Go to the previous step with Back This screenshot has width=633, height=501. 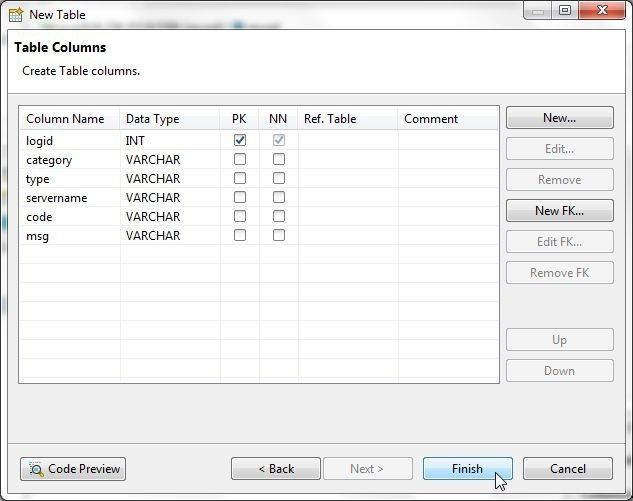coord(276,469)
